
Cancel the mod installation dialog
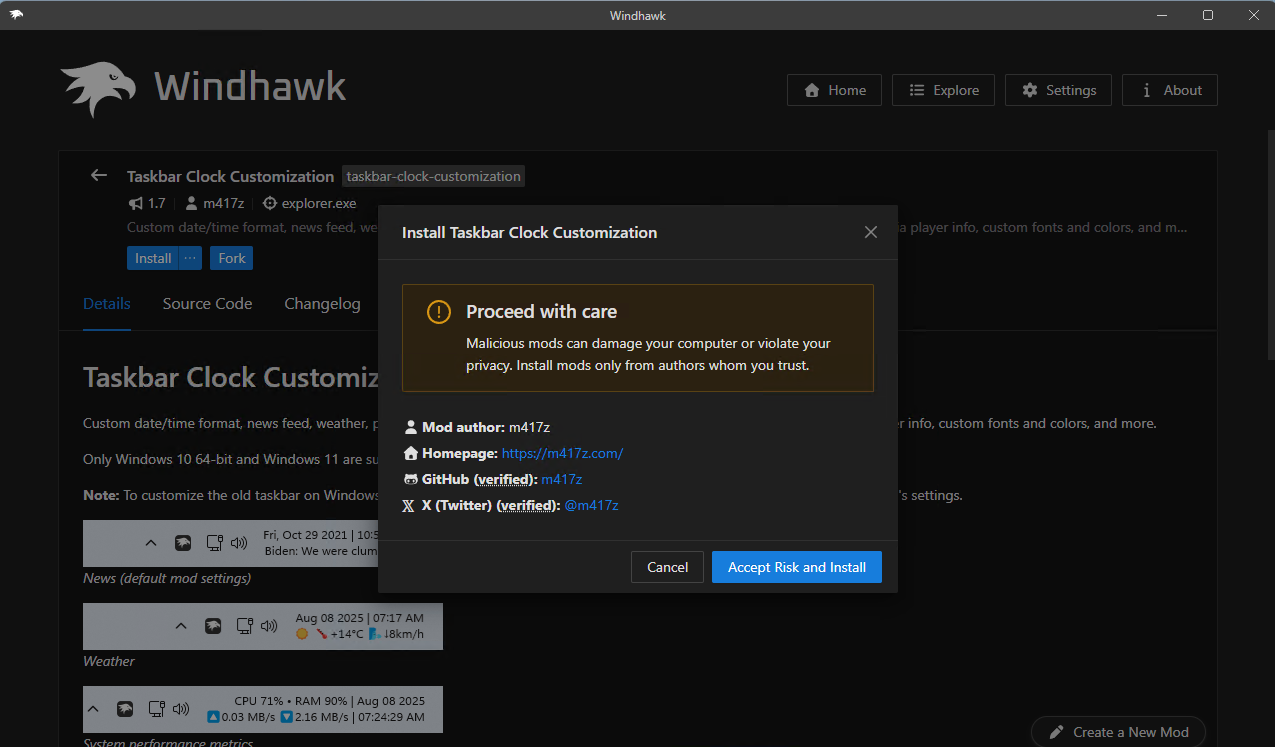tap(667, 567)
